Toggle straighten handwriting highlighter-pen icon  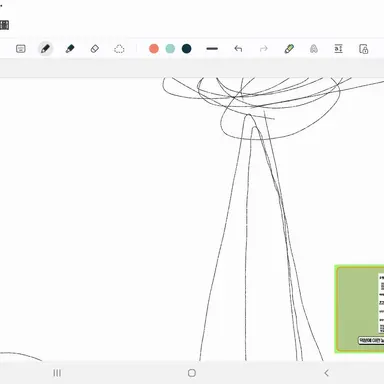[x=289, y=49]
